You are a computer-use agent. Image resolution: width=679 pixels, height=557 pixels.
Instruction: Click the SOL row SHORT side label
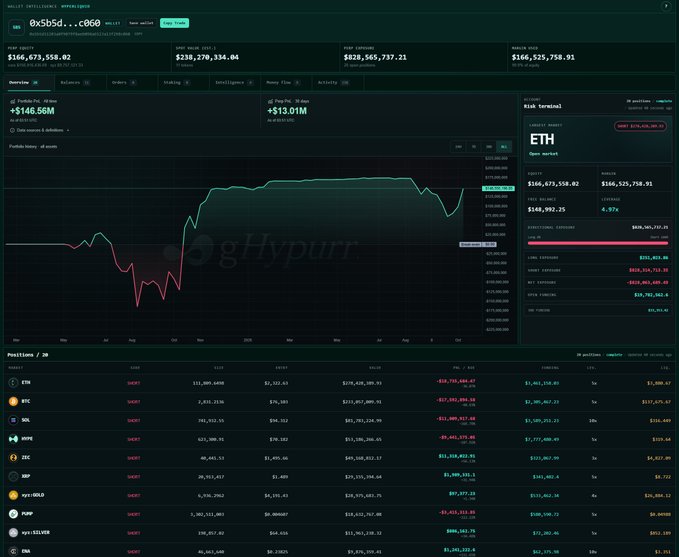point(134,421)
